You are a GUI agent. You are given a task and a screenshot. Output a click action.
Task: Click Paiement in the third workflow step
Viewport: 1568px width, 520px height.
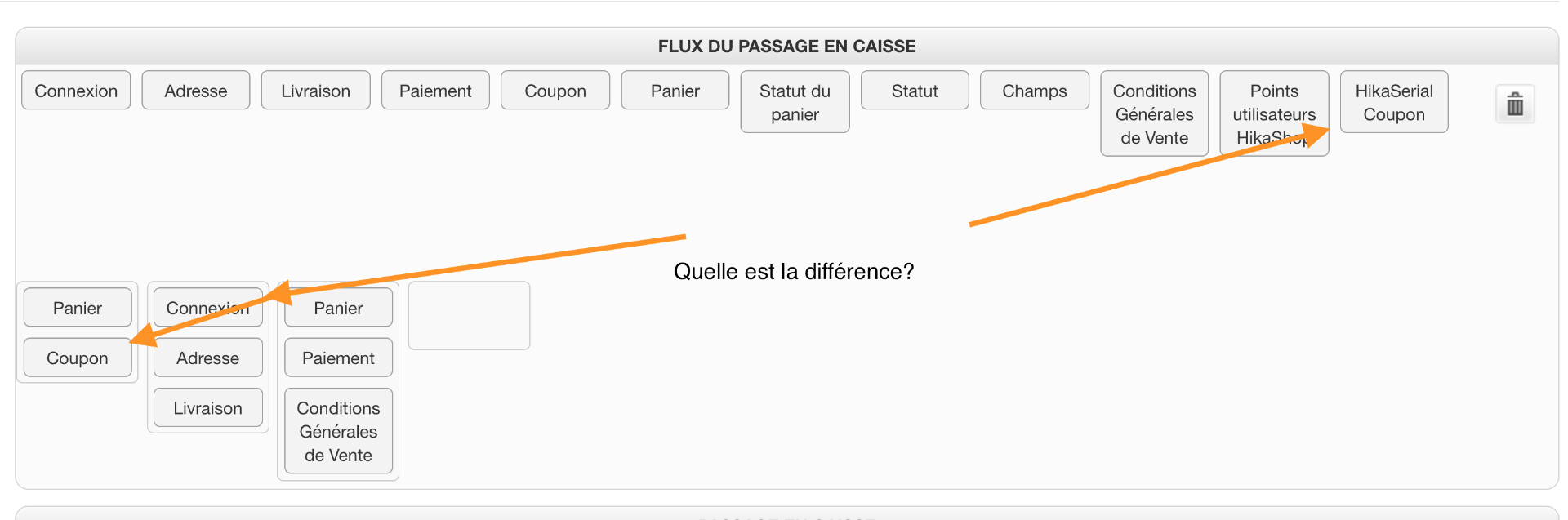338,358
